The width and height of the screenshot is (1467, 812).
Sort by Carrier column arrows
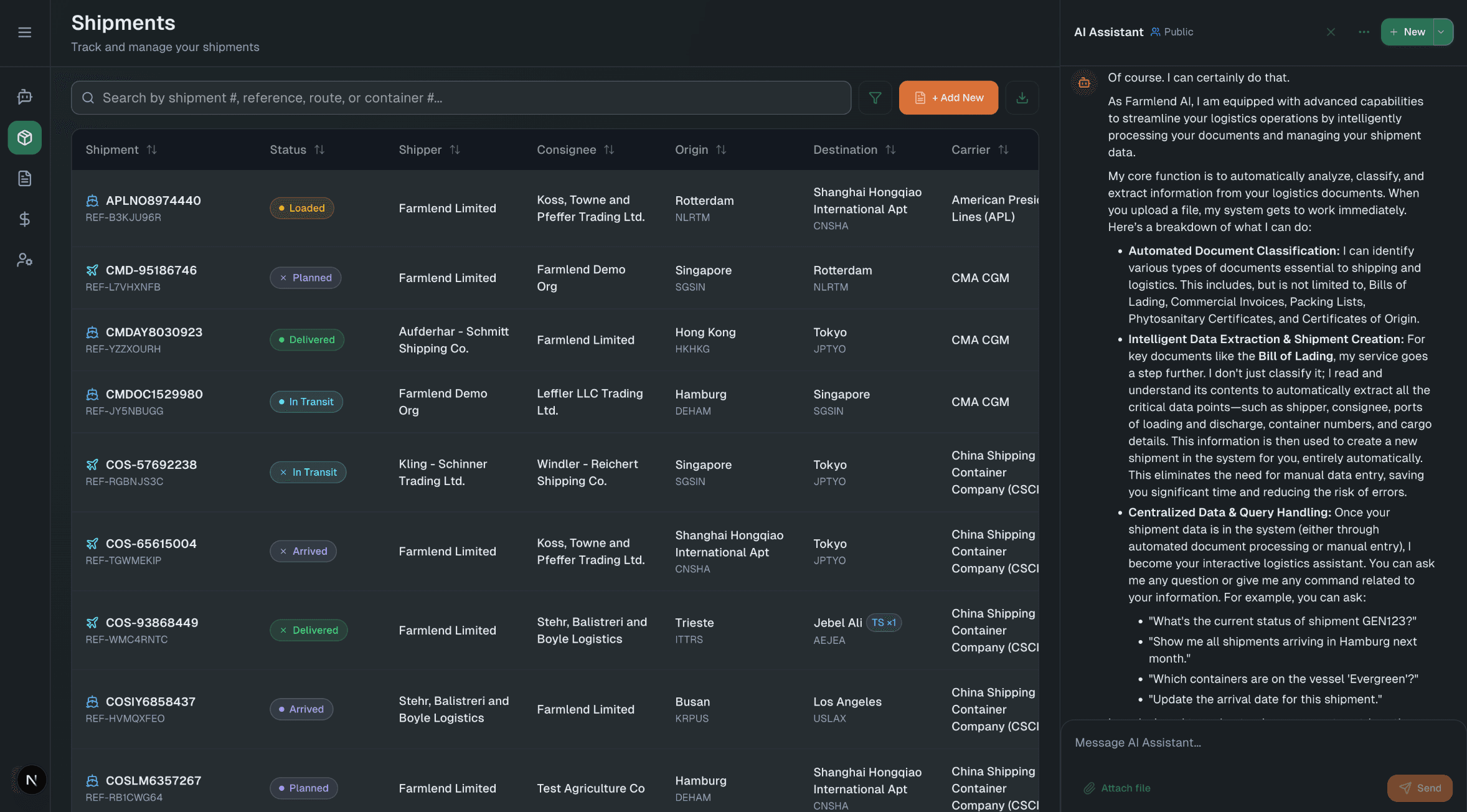(1003, 149)
